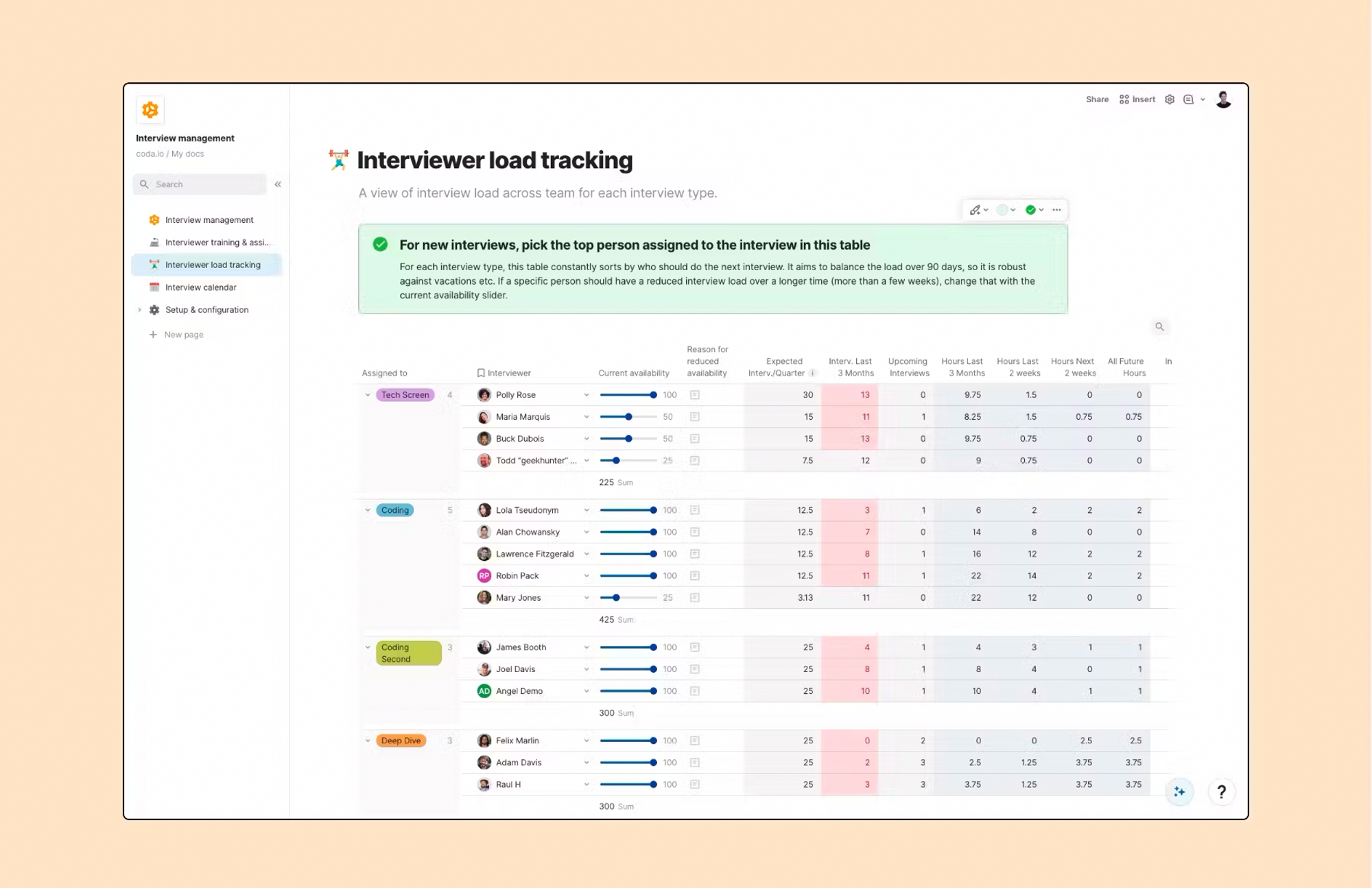
Task: Open the help question mark button
Action: pyautogui.click(x=1221, y=791)
